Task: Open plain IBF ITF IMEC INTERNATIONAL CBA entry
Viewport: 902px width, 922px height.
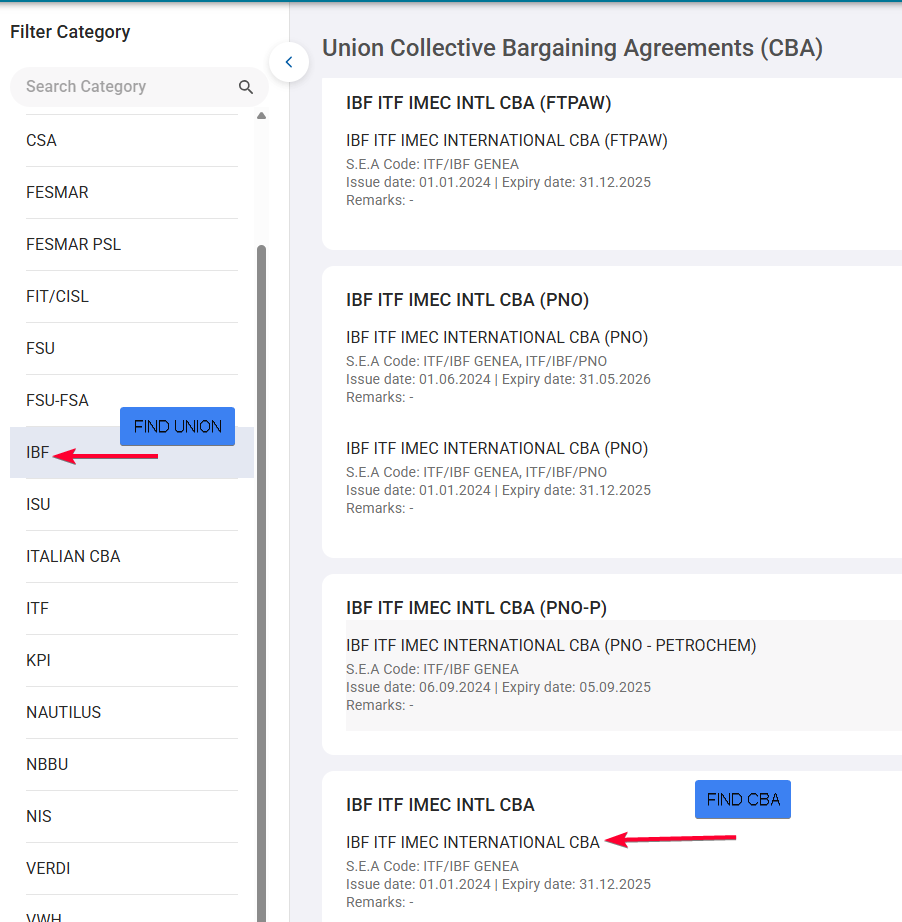Action: click(x=473, y=843)
